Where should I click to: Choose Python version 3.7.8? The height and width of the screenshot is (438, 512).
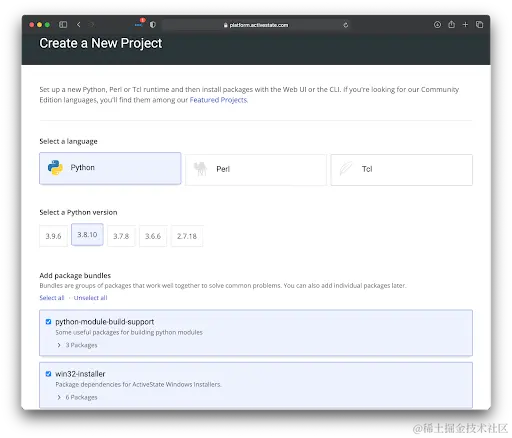(x=121, y=236)
